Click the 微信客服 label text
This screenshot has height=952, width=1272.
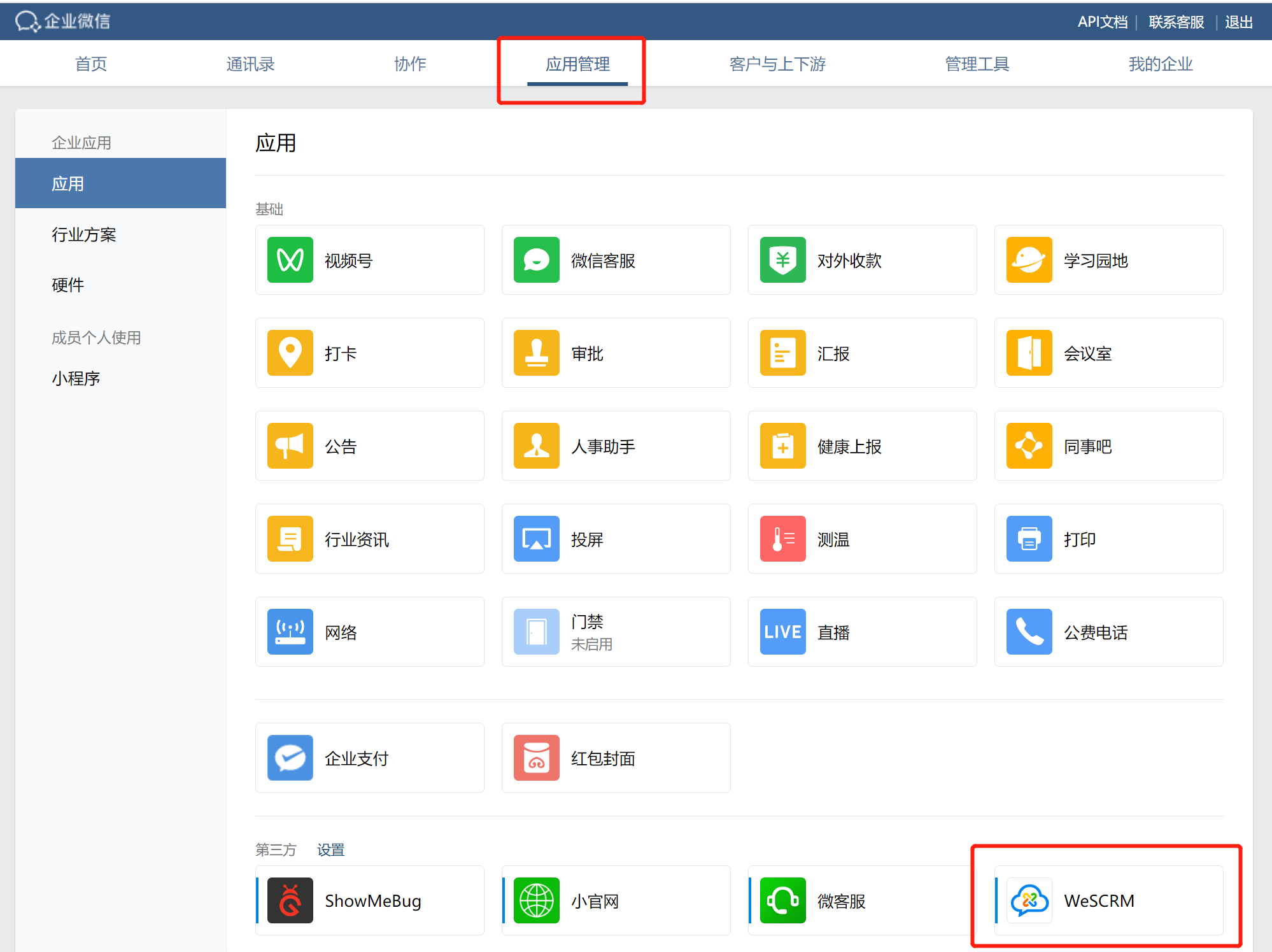(603, 260)
